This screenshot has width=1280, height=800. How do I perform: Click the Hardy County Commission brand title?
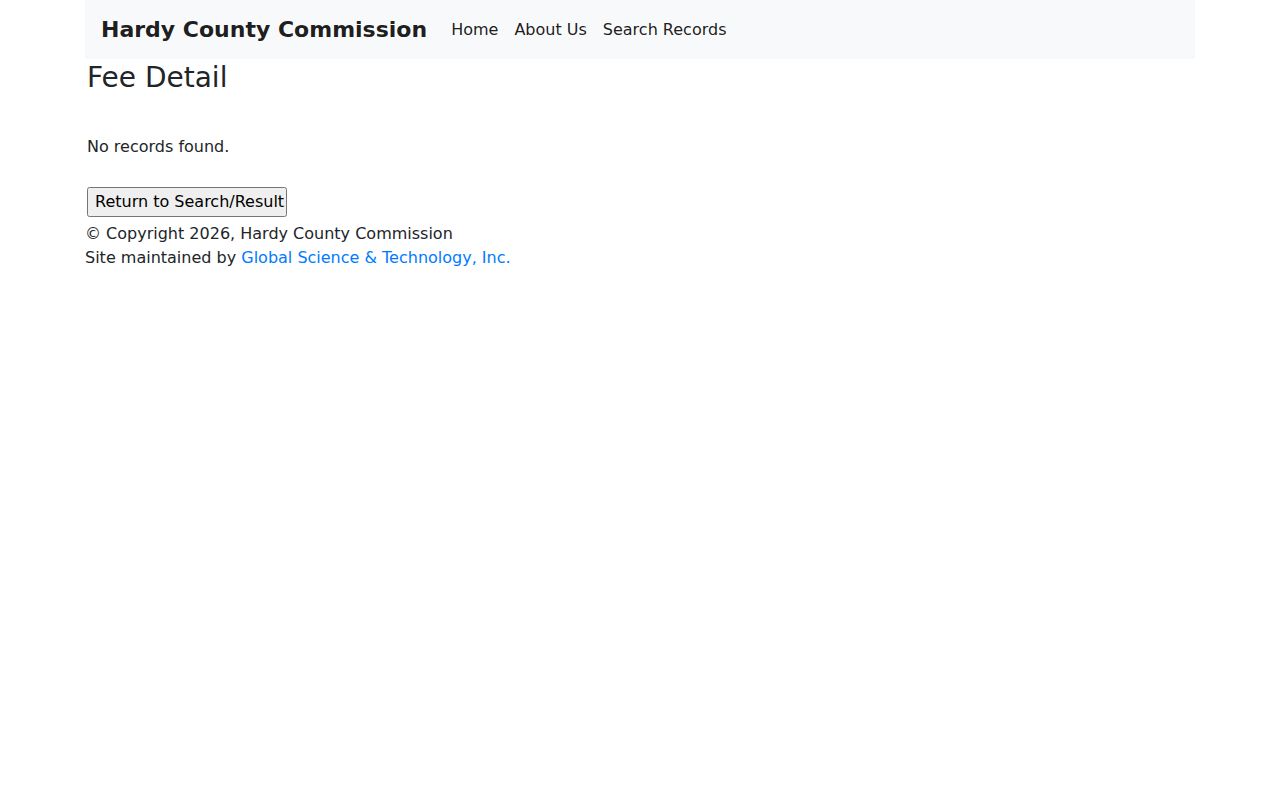click(264, 30)
